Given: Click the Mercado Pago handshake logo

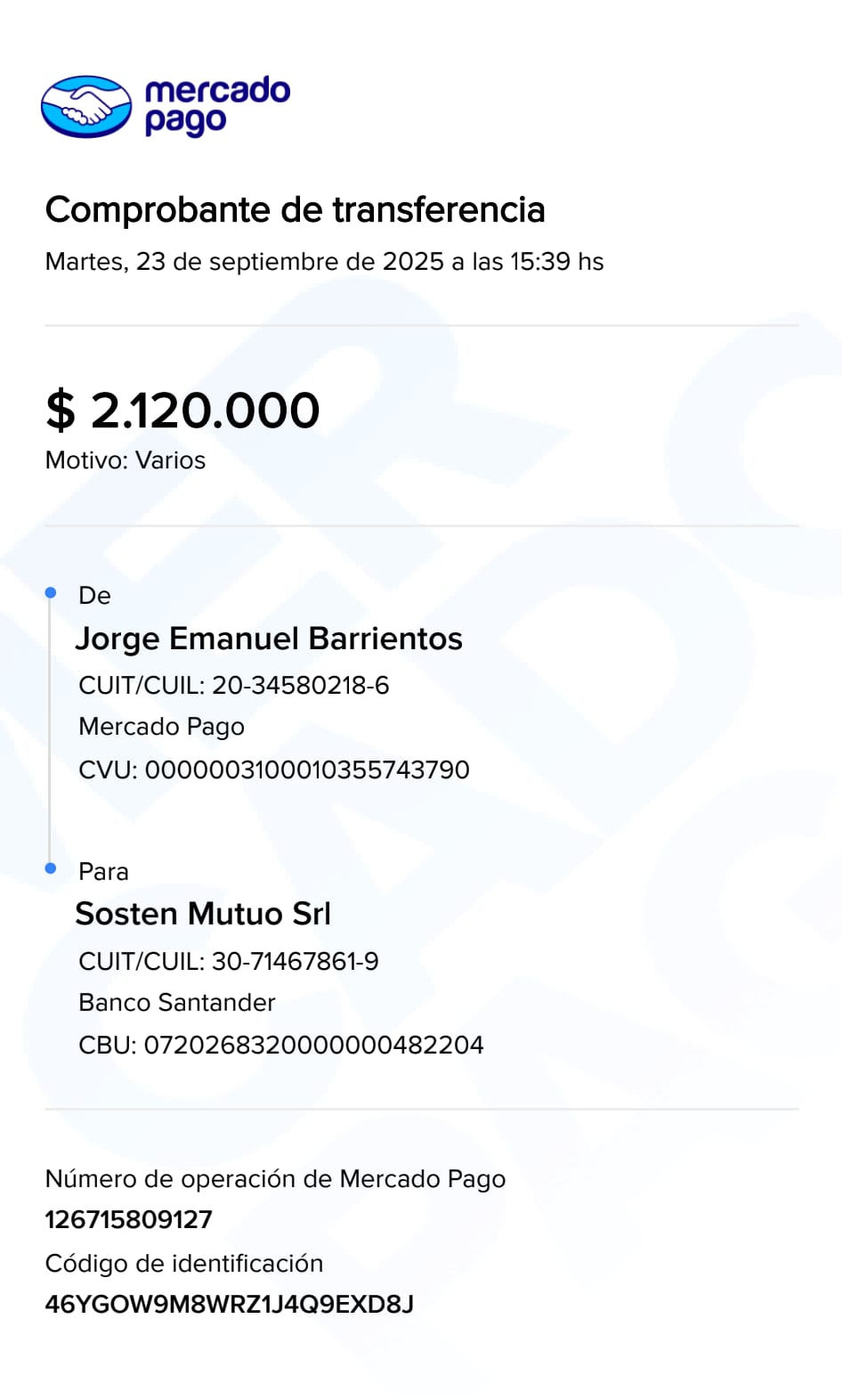Looking at the screenshot, I should tap(86, 107).
